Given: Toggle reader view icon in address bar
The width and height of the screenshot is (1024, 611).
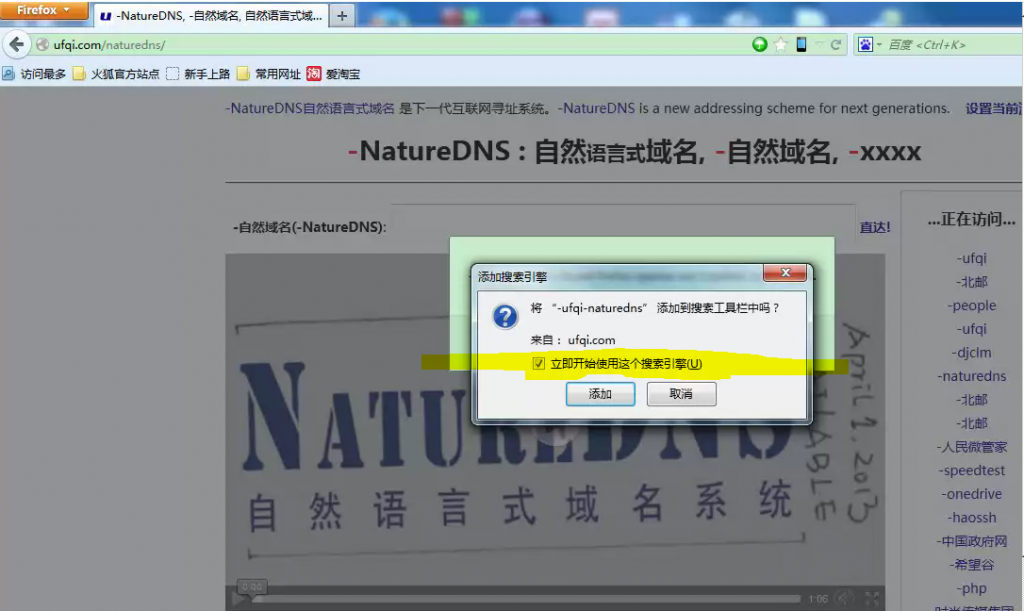Looking at the screenshot, I should click(799, 44).
